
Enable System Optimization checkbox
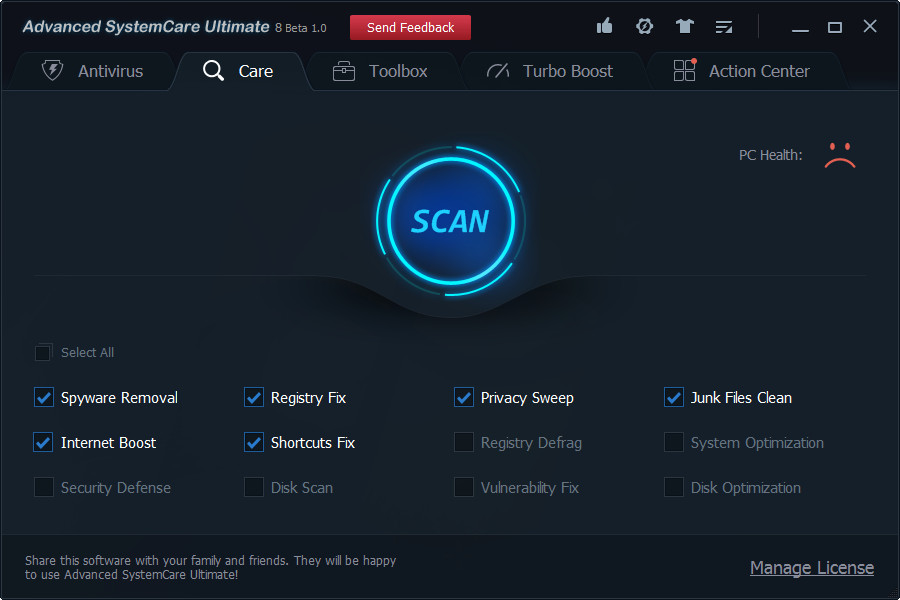pos(674,442)
